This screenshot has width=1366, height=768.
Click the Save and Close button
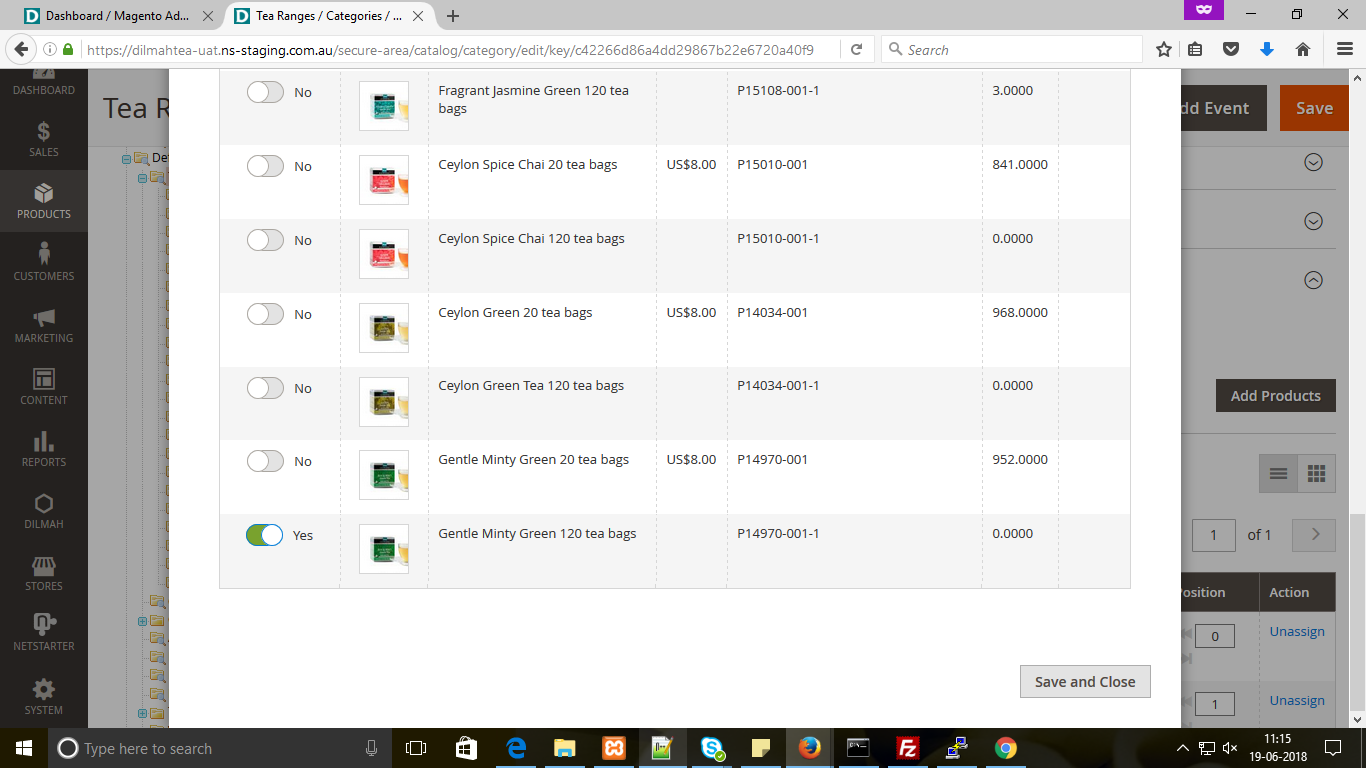(x=1085, y=681)
